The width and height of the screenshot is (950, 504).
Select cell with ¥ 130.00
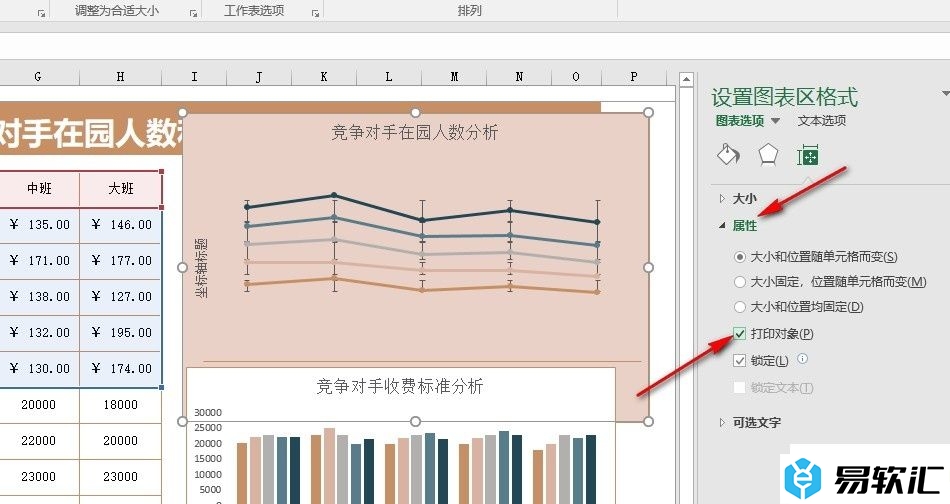tap(39, 368)
